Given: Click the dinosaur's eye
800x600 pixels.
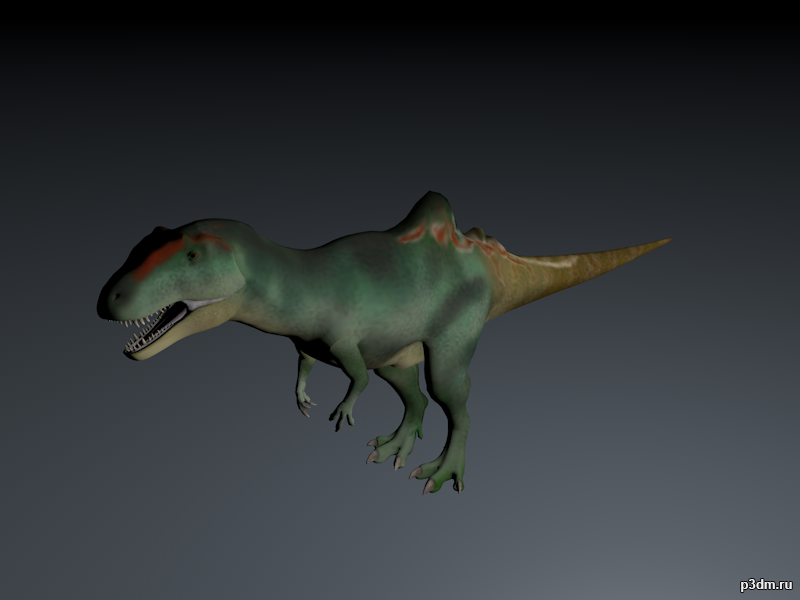Looking at the screenshot, I should coord(191,254).
